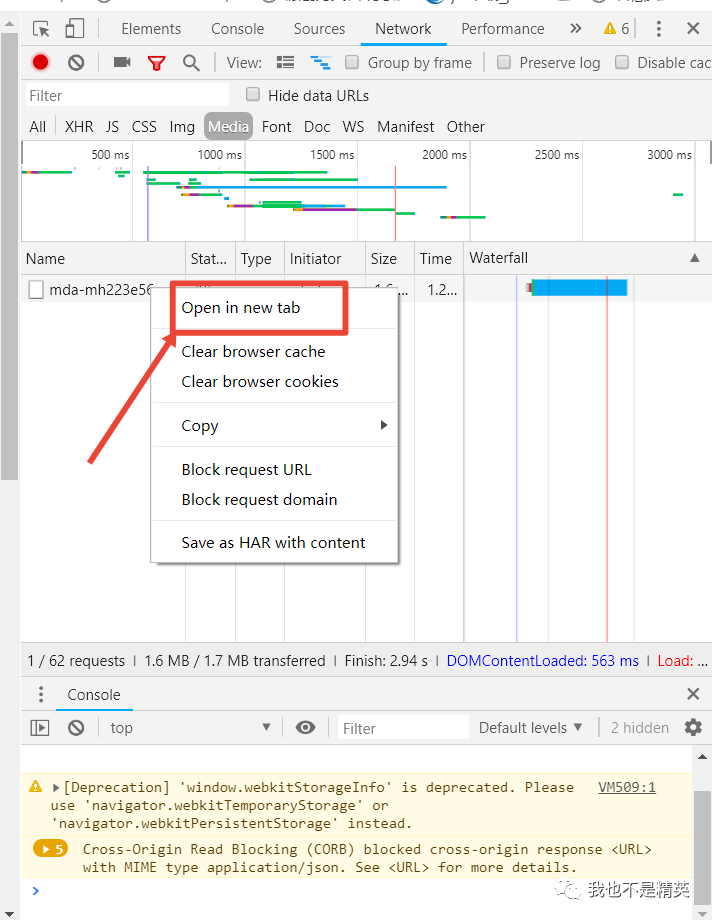Switch to large request rows view

[285, 62]
